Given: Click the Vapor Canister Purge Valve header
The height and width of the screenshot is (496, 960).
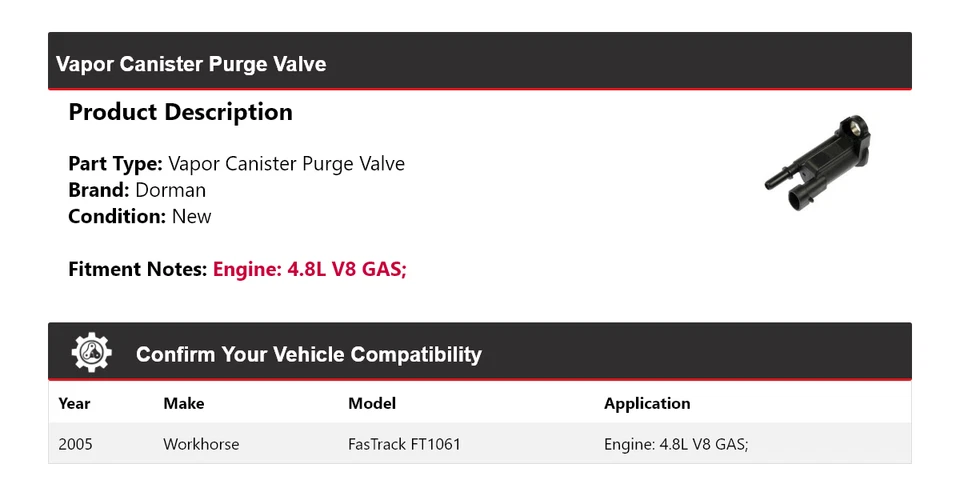Looking at the screenshot, I should point(191,64).
